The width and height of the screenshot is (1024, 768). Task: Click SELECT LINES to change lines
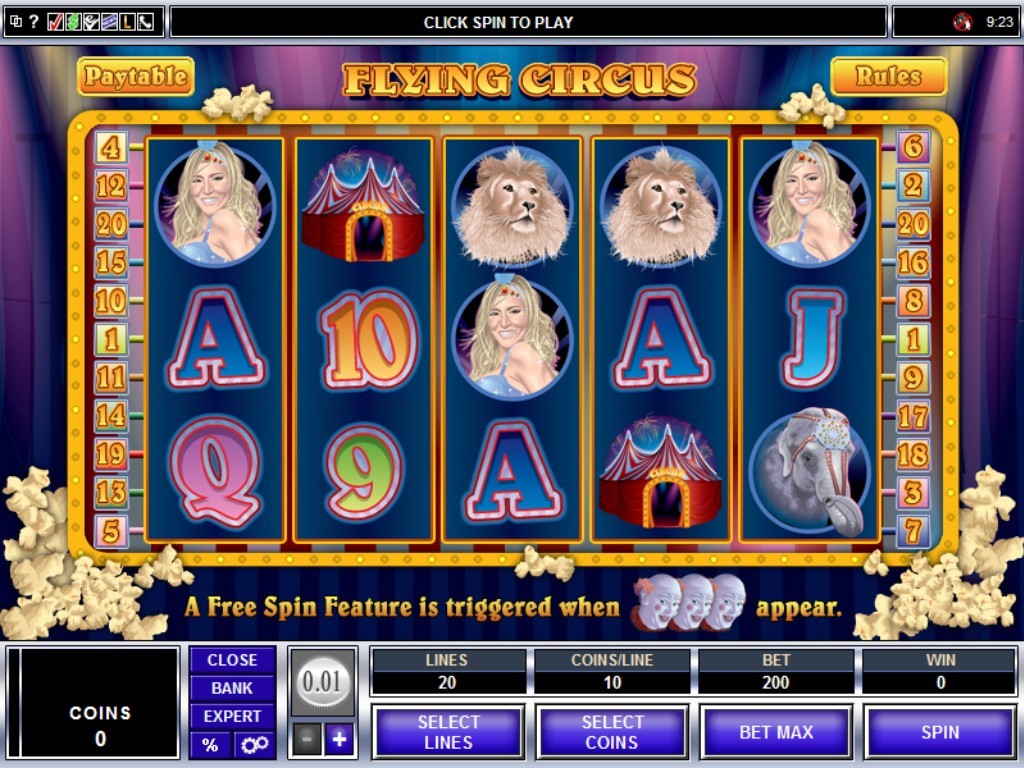tap(448, 732)
